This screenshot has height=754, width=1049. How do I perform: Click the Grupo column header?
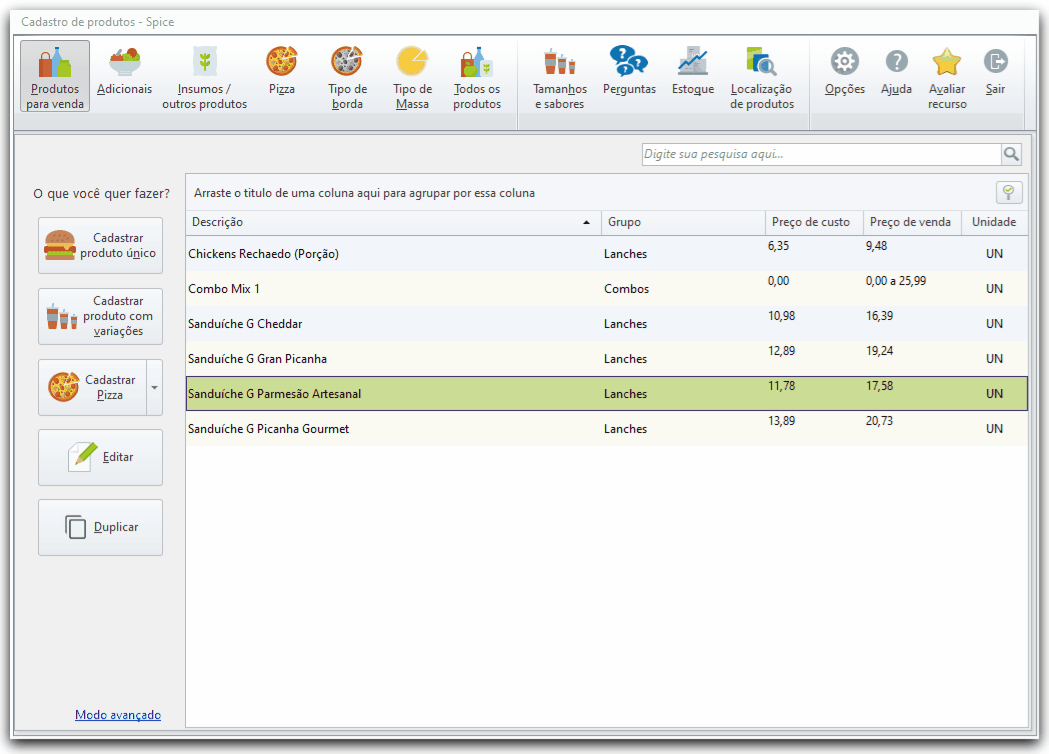point(683,222)
